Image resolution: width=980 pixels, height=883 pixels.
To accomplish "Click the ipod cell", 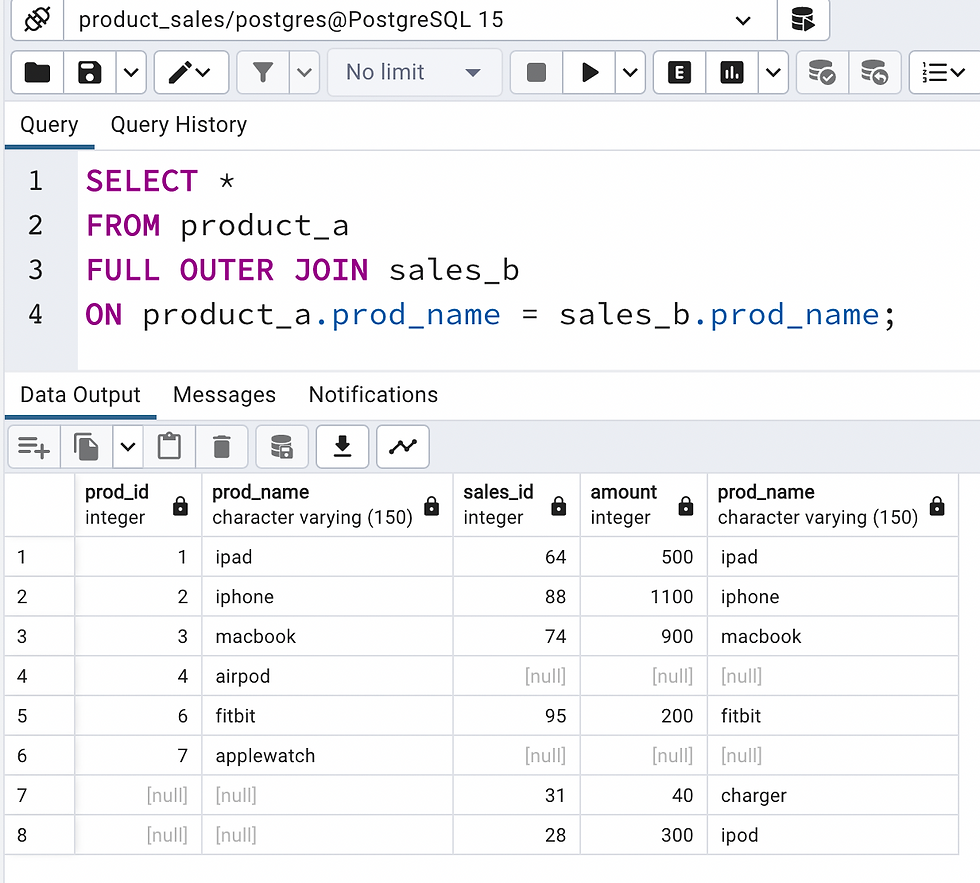I will click(832, 835).
